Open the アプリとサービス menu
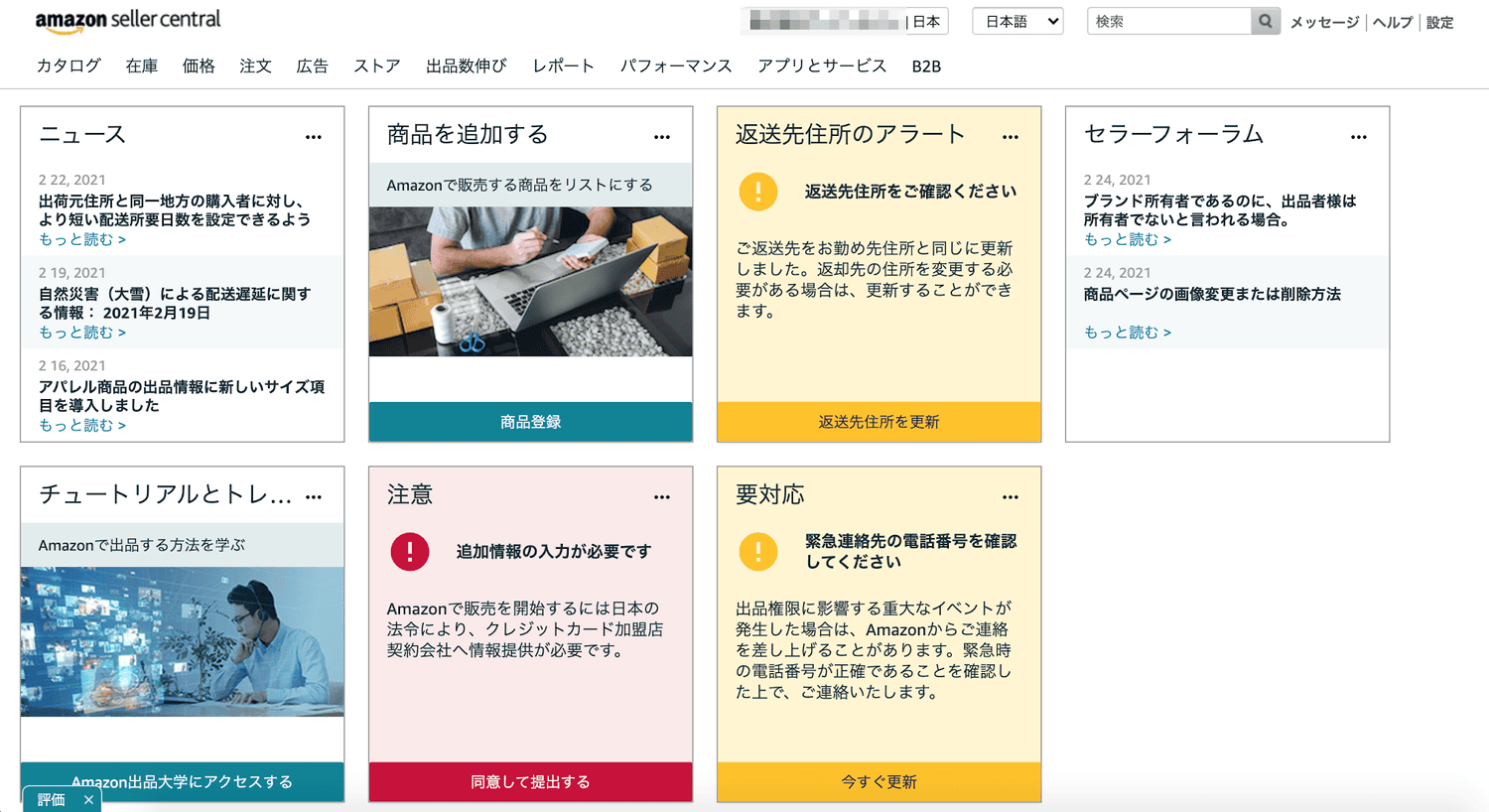This screenshot has height=812, width=1489. click(822, 66)
